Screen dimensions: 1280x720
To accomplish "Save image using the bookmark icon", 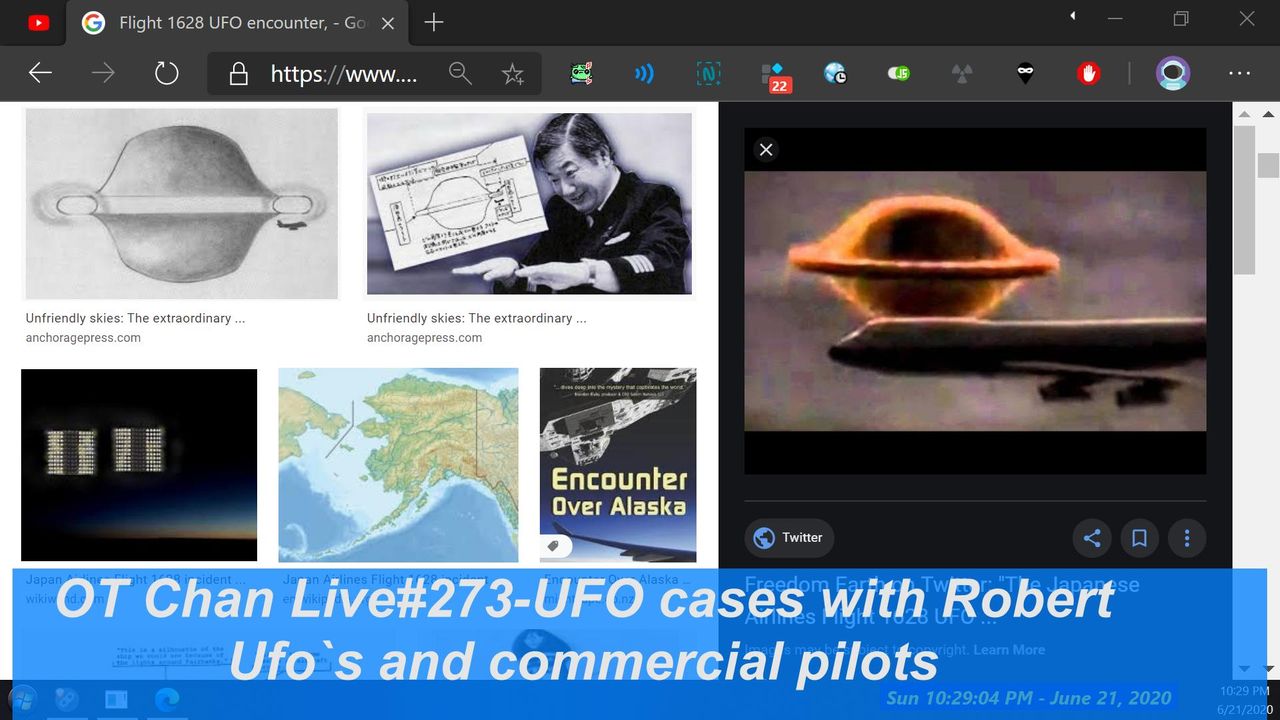I will (x=1139, y=538).
